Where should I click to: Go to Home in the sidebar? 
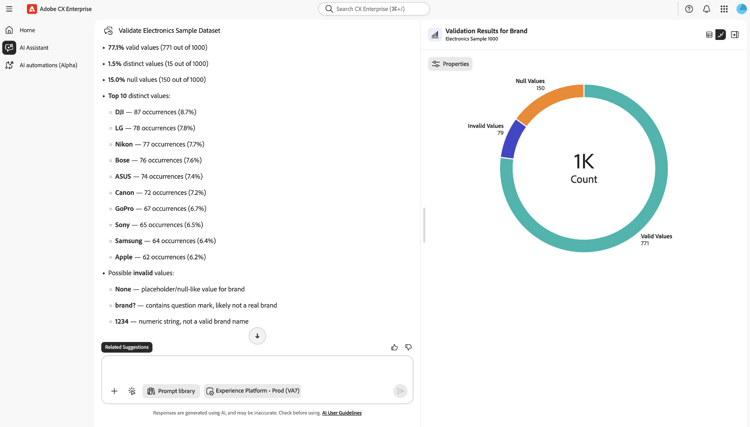pos(27,30)
